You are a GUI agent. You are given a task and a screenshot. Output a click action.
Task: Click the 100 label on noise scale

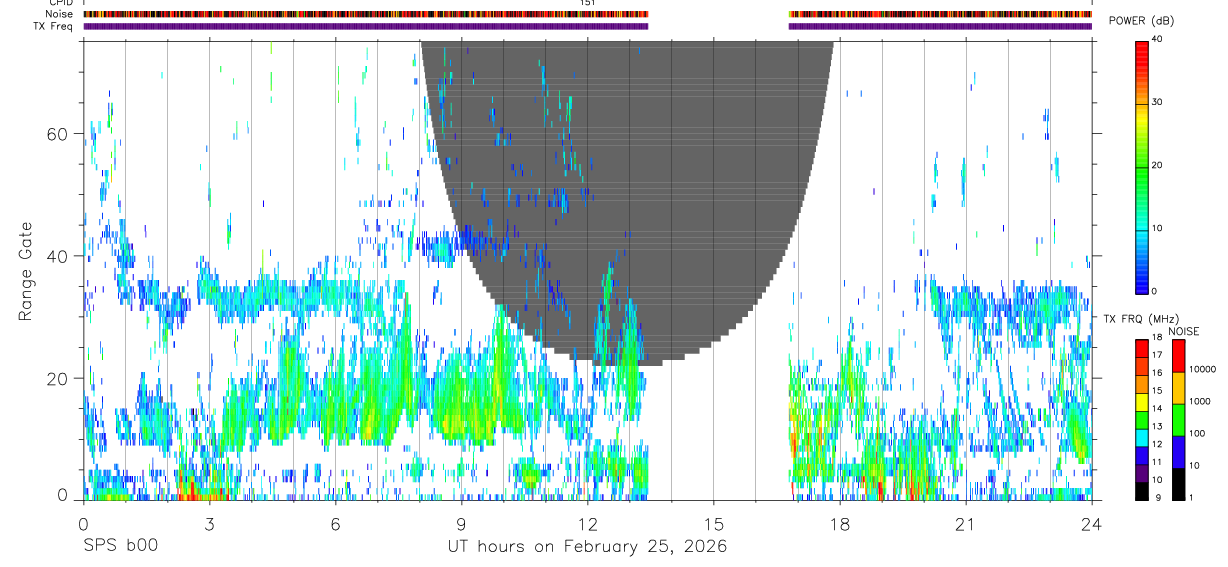pyautogui.click(x=1197, y=433)
